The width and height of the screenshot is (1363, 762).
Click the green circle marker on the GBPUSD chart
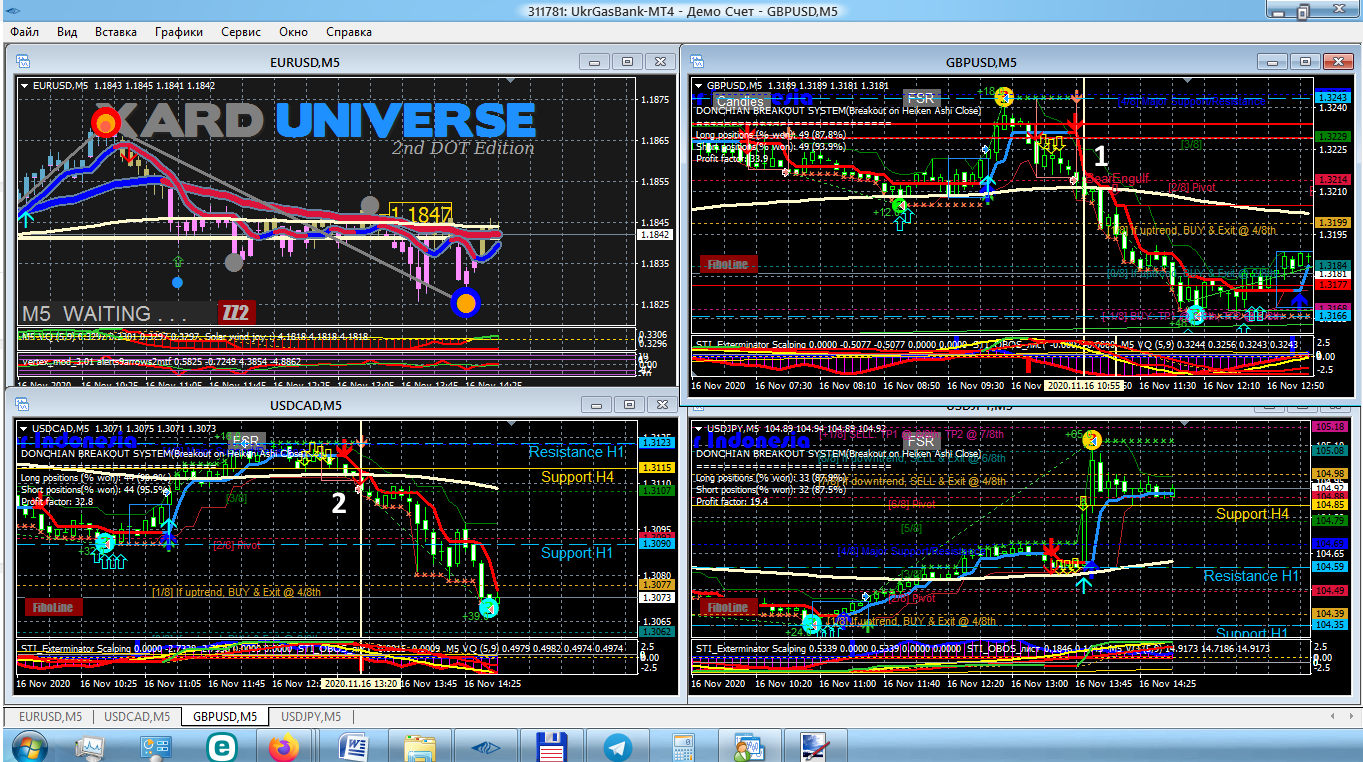(899, 205)
